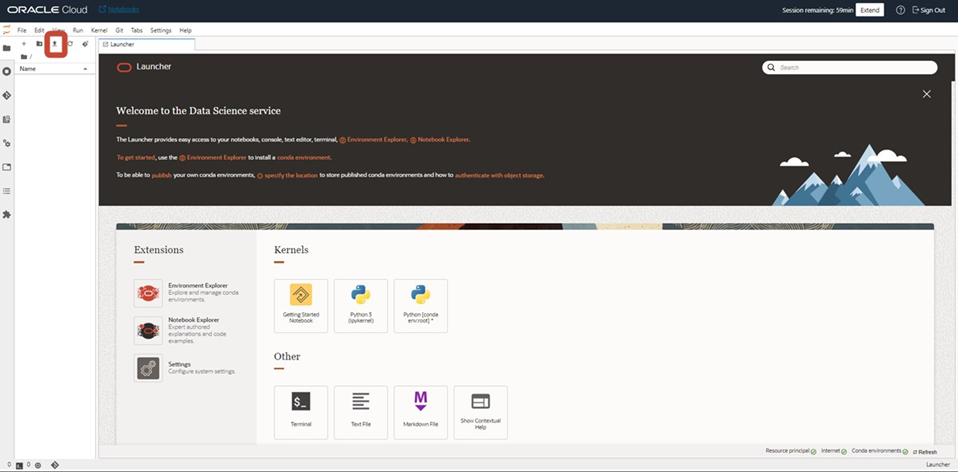958x472 pixels.
Task: Open the Git sidebar panel
Action: pos(7,95)
